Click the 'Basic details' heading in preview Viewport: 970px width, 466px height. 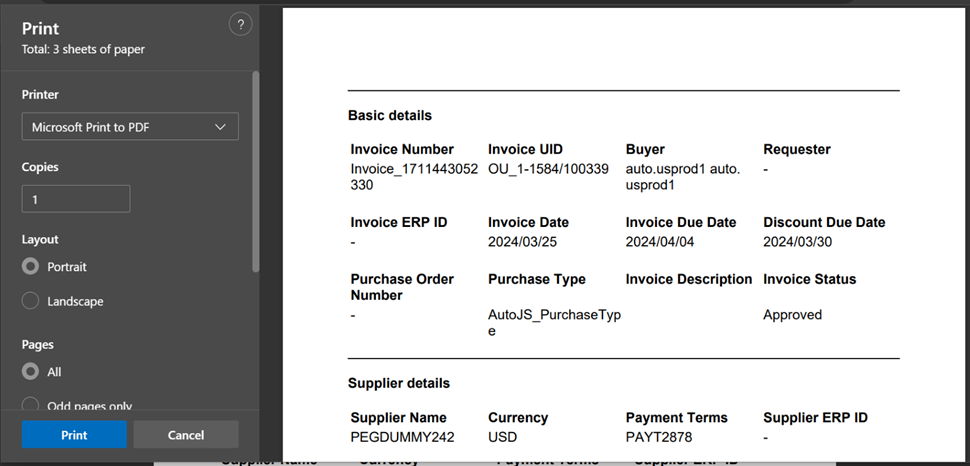390,115
